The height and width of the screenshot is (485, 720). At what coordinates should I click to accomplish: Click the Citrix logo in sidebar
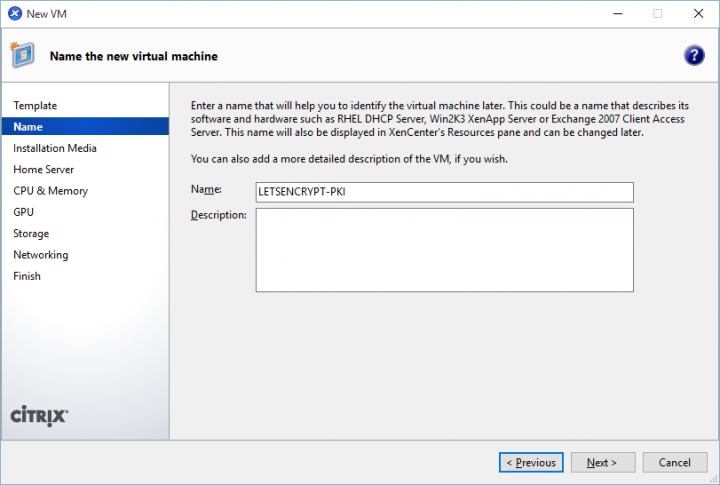38,415
